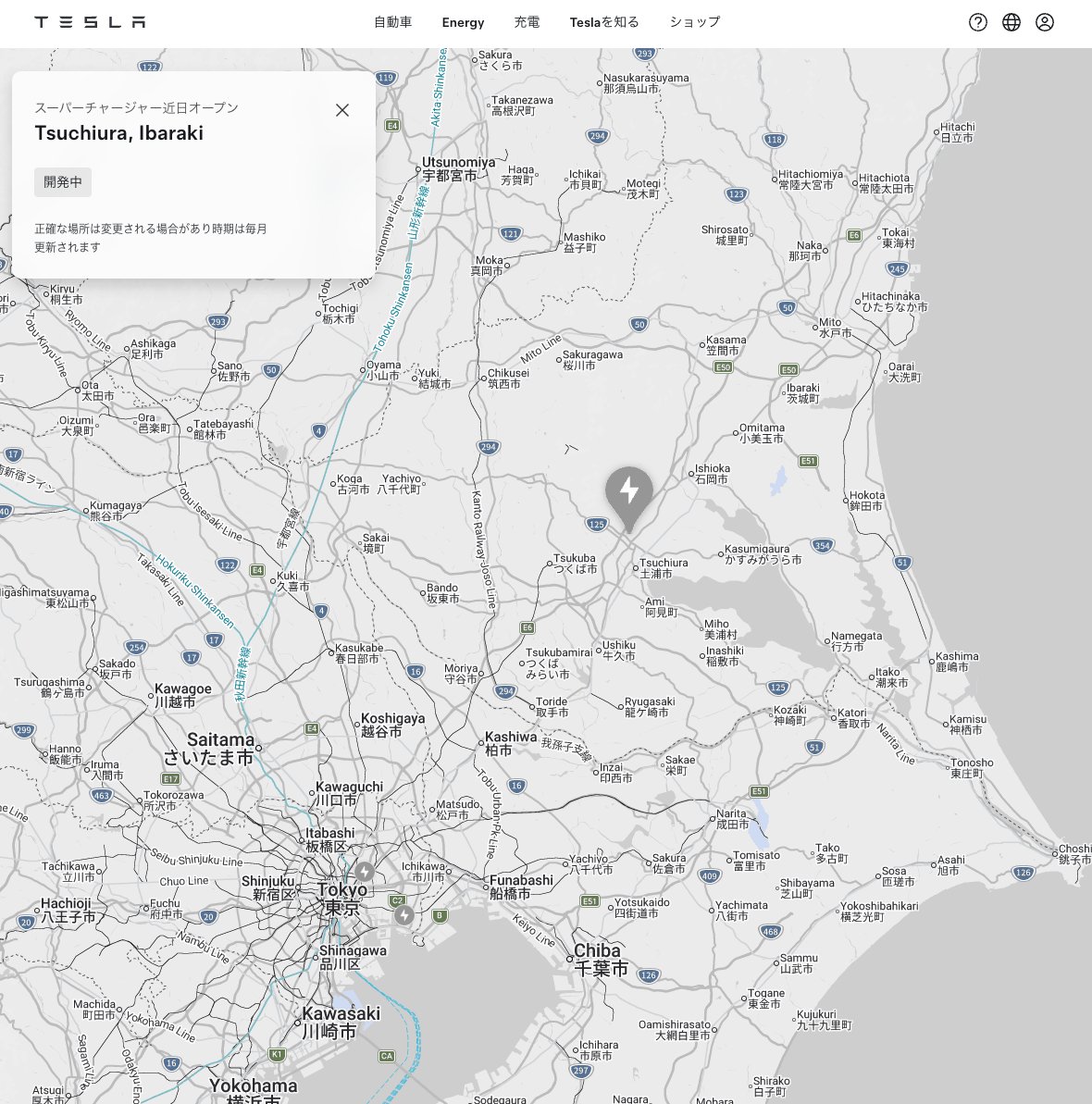
Task: Open the Teslaを知る menu
Action: [604, 22]
